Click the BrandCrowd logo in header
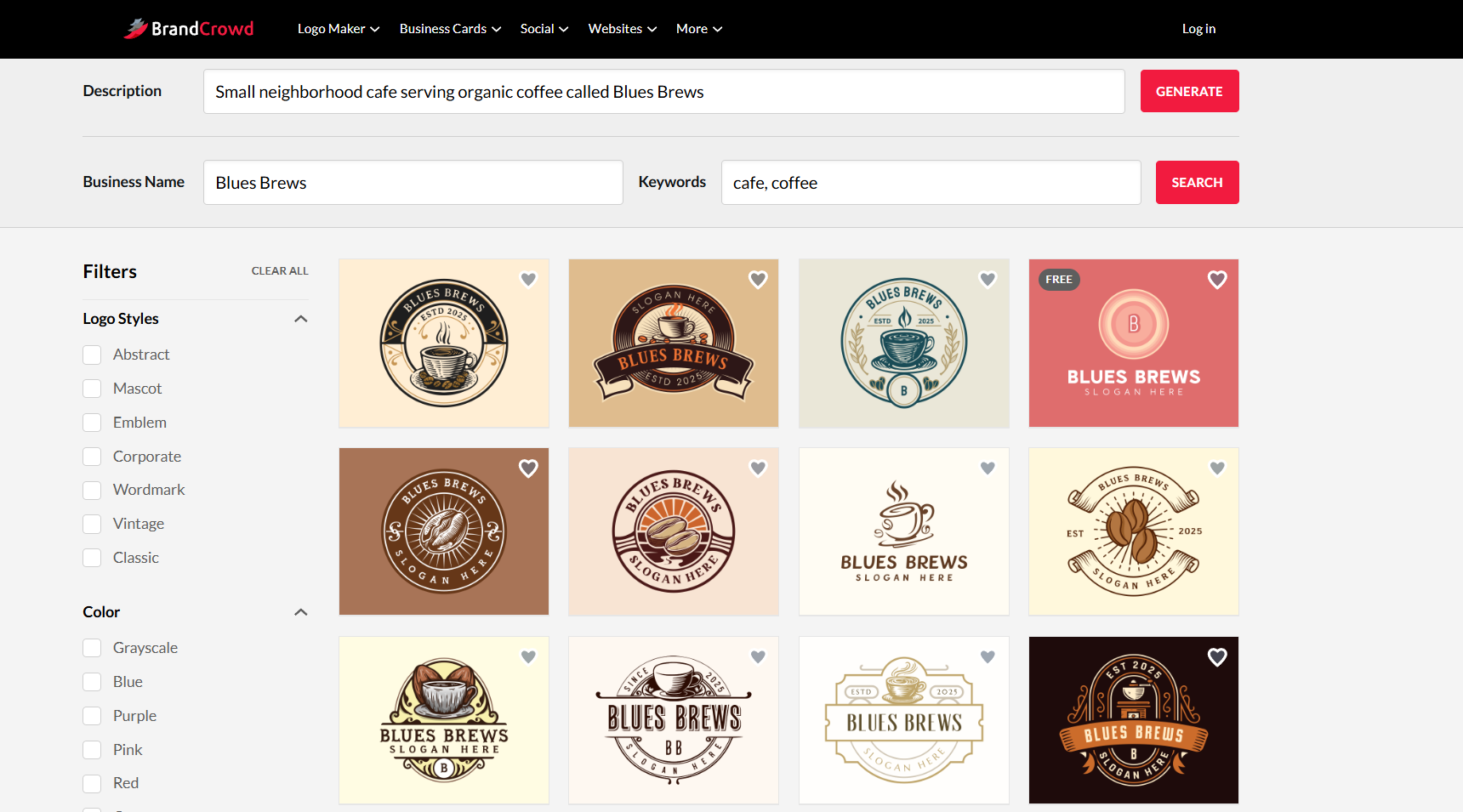This screenshot has height=812, width=1463. coord(189,29)
